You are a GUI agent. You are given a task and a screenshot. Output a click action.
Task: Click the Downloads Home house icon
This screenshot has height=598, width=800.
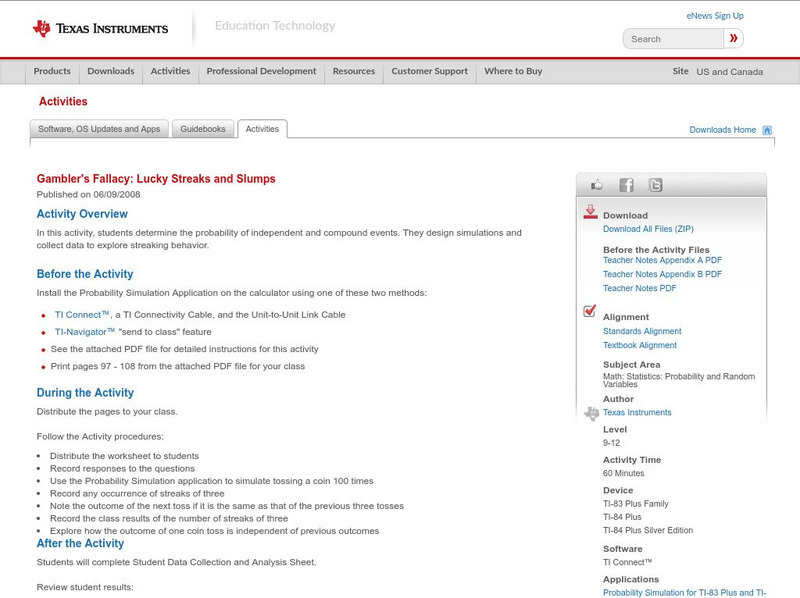click(767, 130)
